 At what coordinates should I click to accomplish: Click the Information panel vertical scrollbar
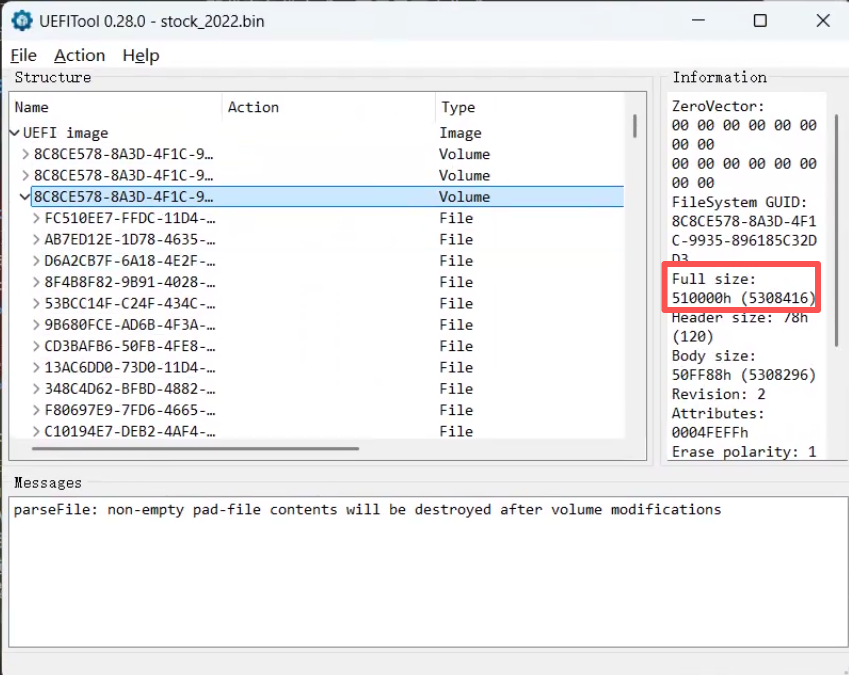point(837,230)
